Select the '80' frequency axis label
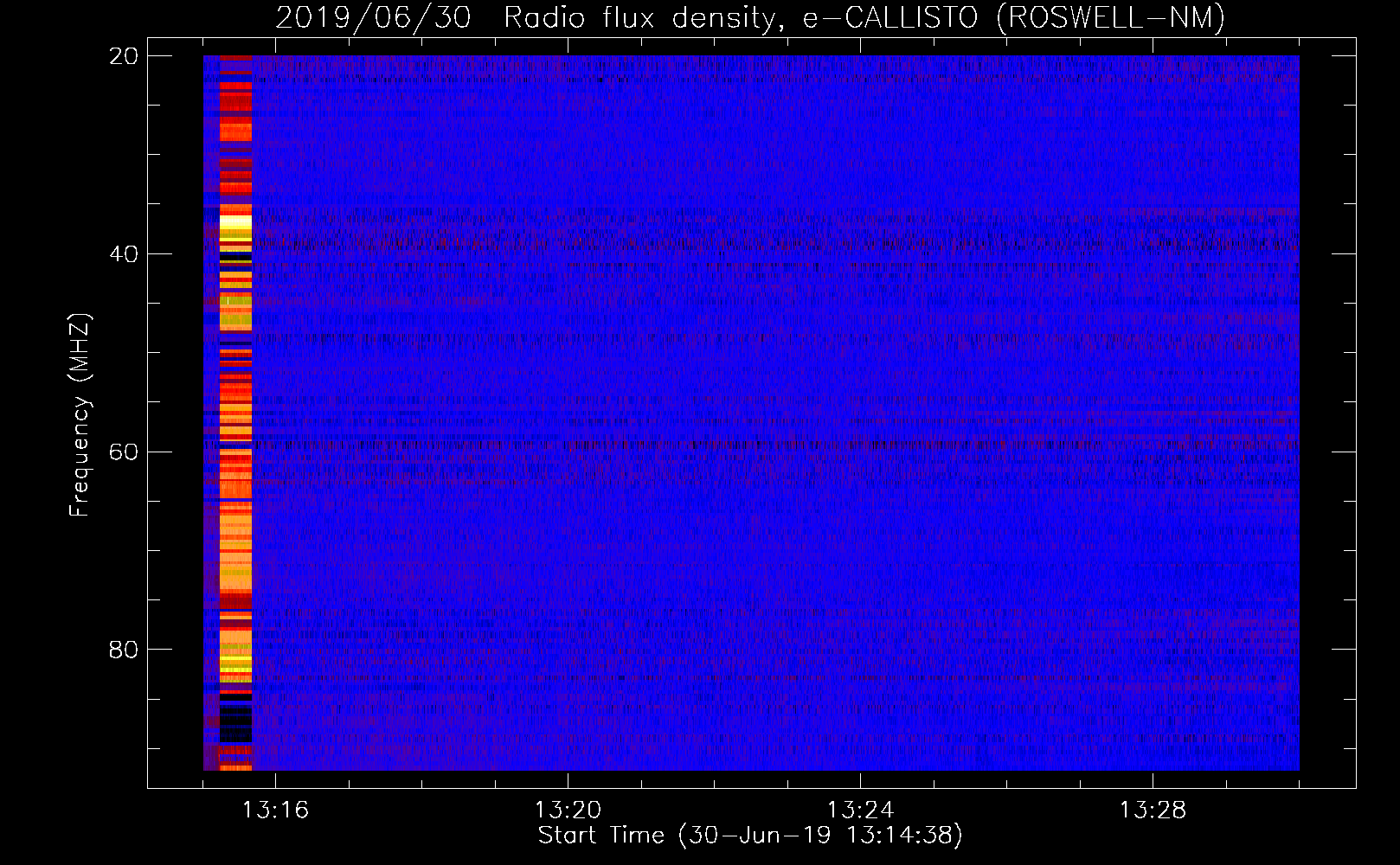This screenshot has height=865, width=1400. [124, 650]
